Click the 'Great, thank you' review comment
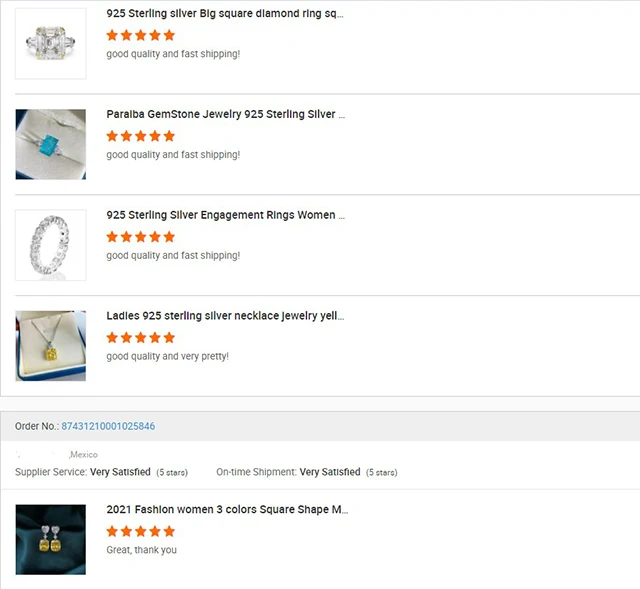Viewport: 640px width, 589px height. pyautogui.click(x=141, y=550)
